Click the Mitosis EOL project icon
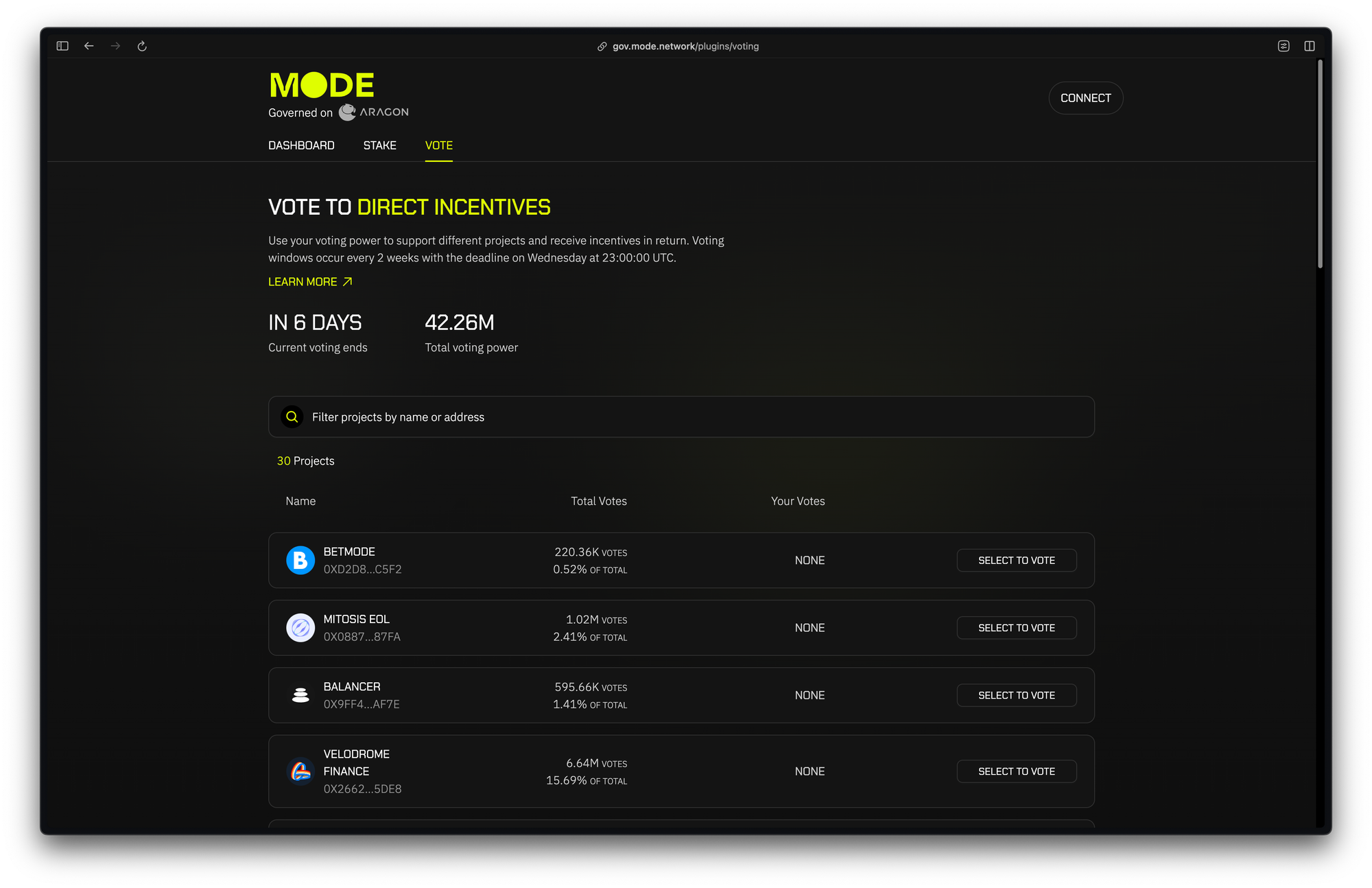The width and height of the screenshot is (1372, 888). pyautogui.click(x=300, y=627)
